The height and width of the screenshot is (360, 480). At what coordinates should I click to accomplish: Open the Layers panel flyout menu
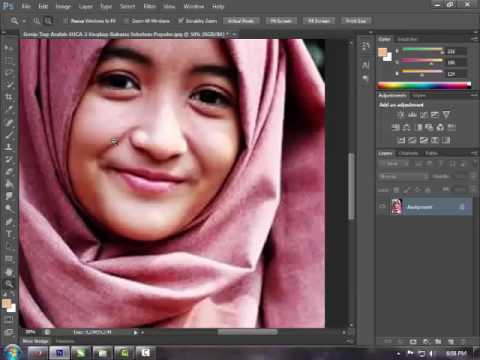(x=474, y=153)
